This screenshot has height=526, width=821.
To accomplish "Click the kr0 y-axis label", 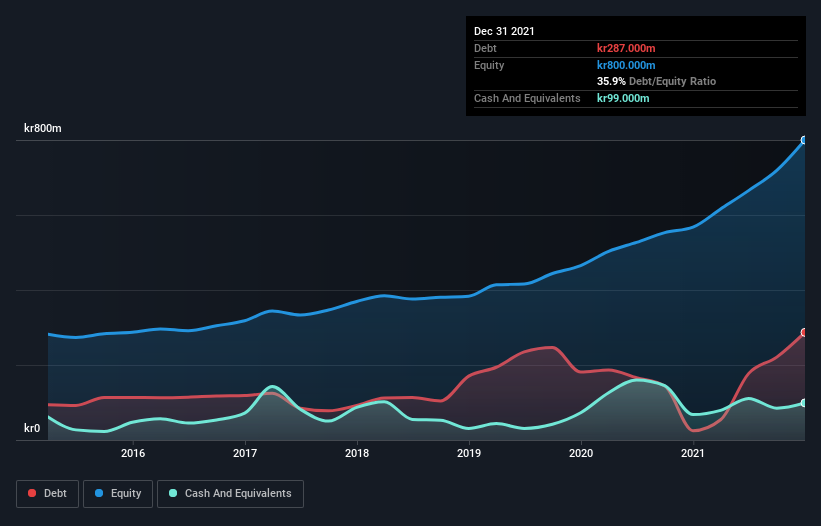I will [32, 428].
